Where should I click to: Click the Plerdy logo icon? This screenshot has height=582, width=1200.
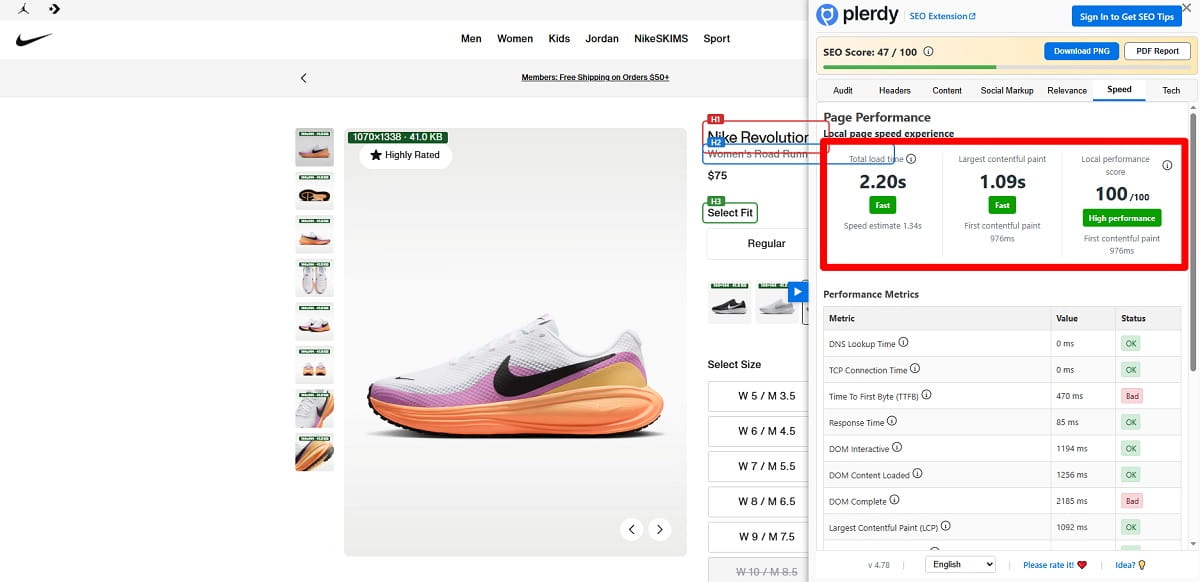pos(827,15)
